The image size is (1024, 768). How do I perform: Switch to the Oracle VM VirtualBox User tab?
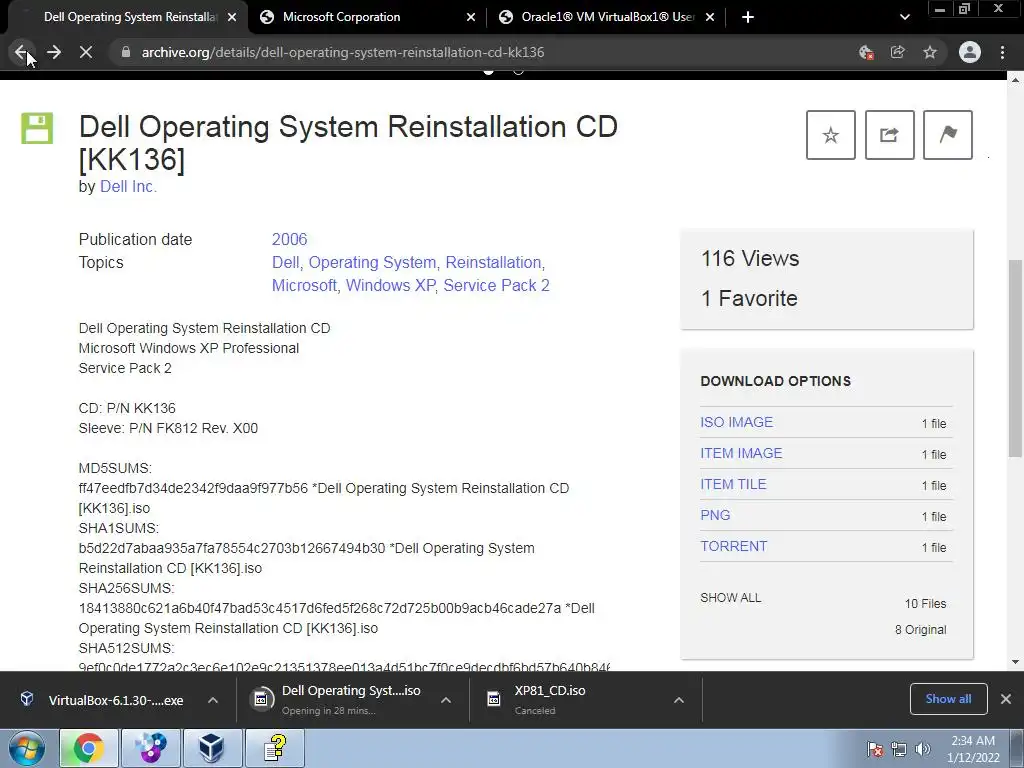[608, 17]
